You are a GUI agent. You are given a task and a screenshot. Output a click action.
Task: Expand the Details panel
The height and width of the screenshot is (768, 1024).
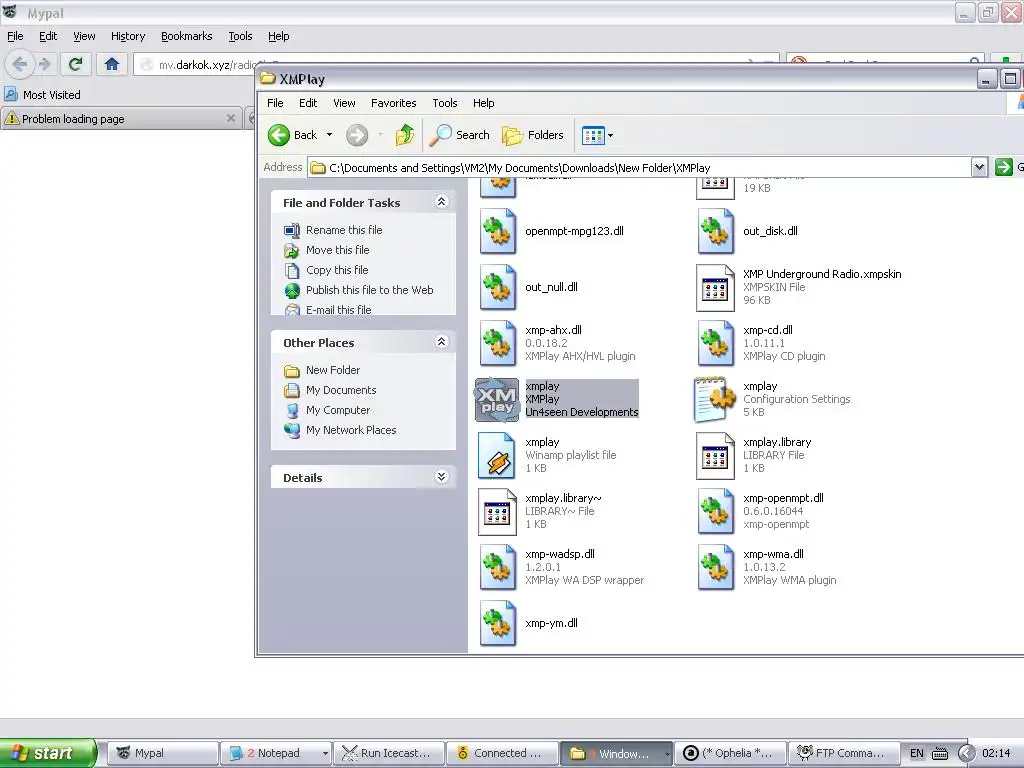[441, 477]
